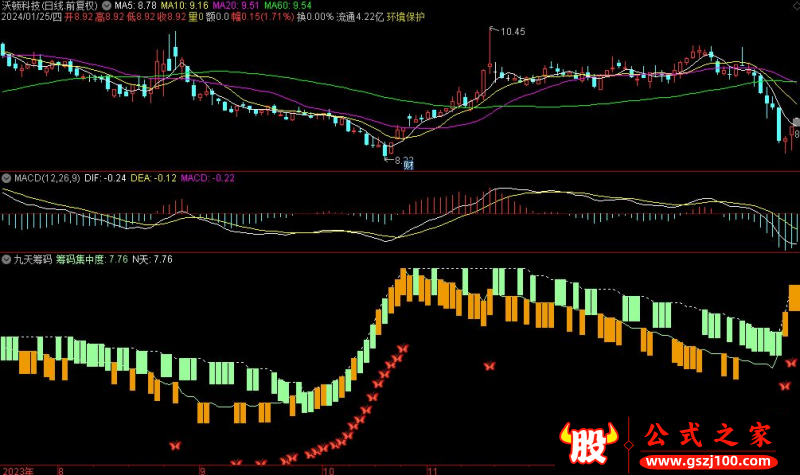The height and width of the screenshot is (475, 800).
Task: Click the circle icon before 九天筹码
Action: (7, 259)
